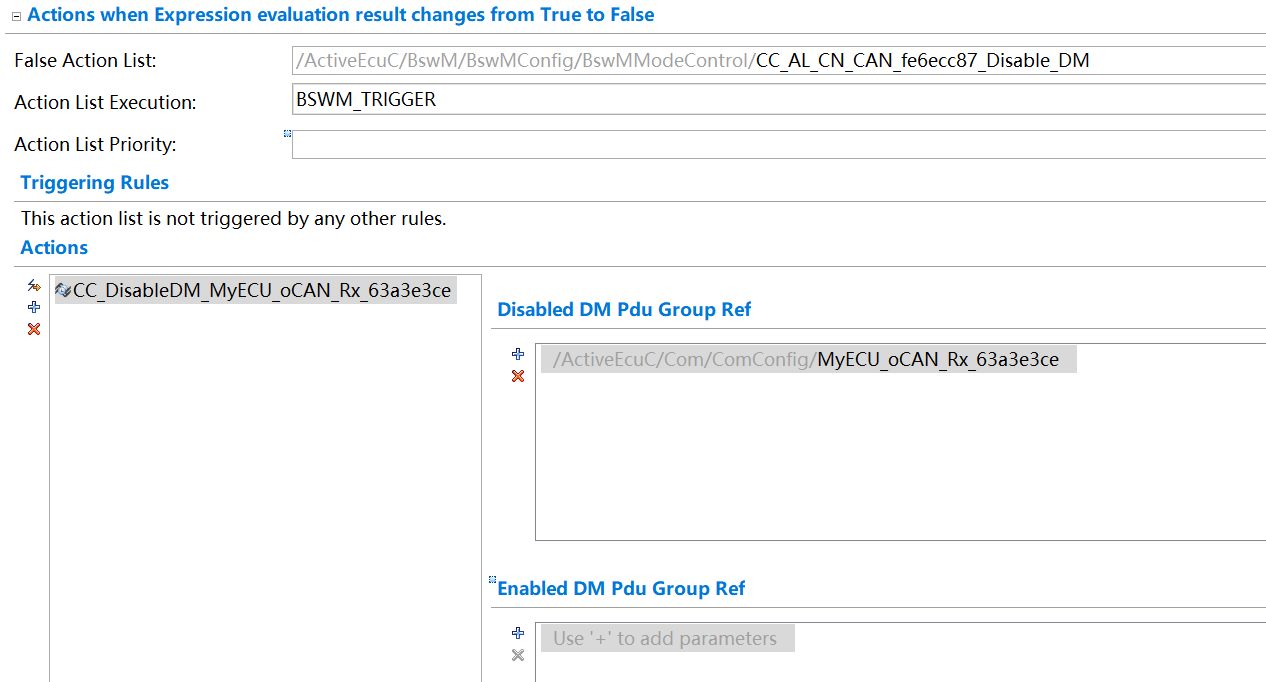Click the lightning-arrow icon above the Actions add button

click(34, 286)
